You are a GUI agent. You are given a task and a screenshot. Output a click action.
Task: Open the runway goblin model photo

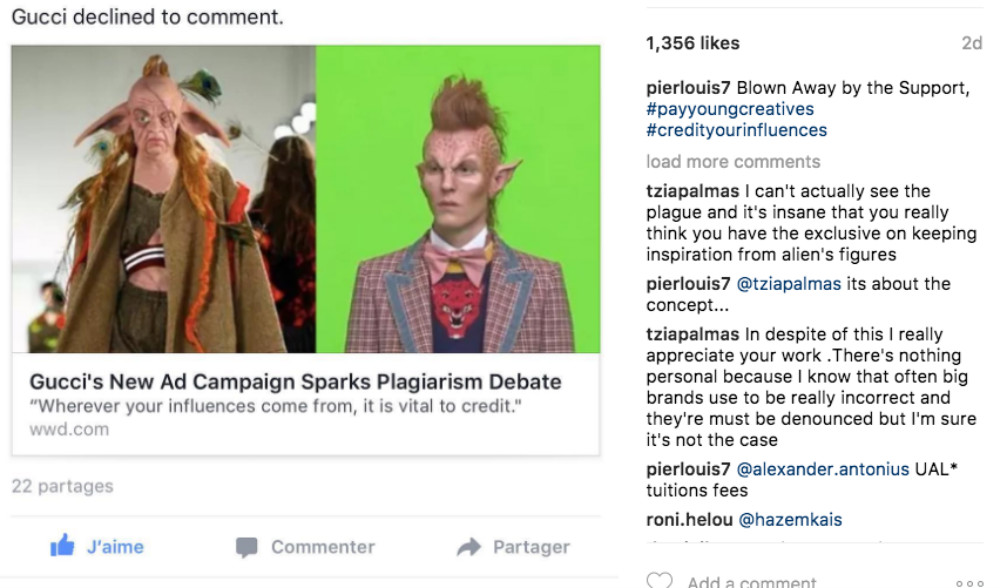[163, 199]
